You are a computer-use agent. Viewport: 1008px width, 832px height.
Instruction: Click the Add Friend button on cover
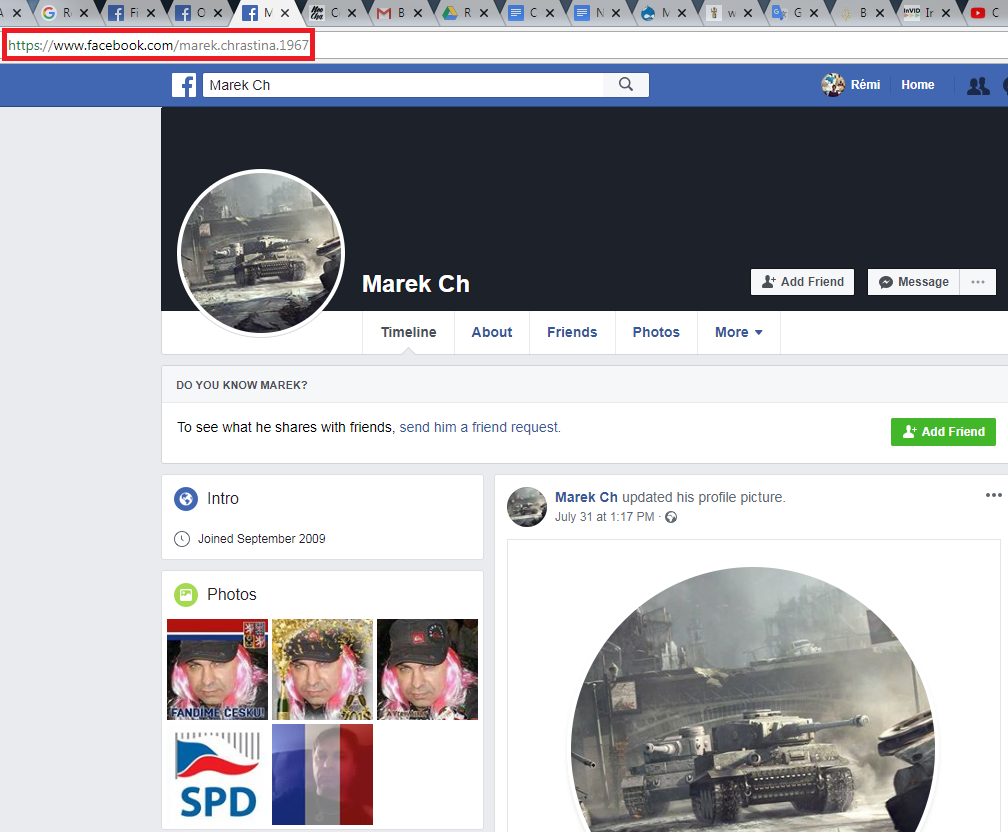coord(802,282)
